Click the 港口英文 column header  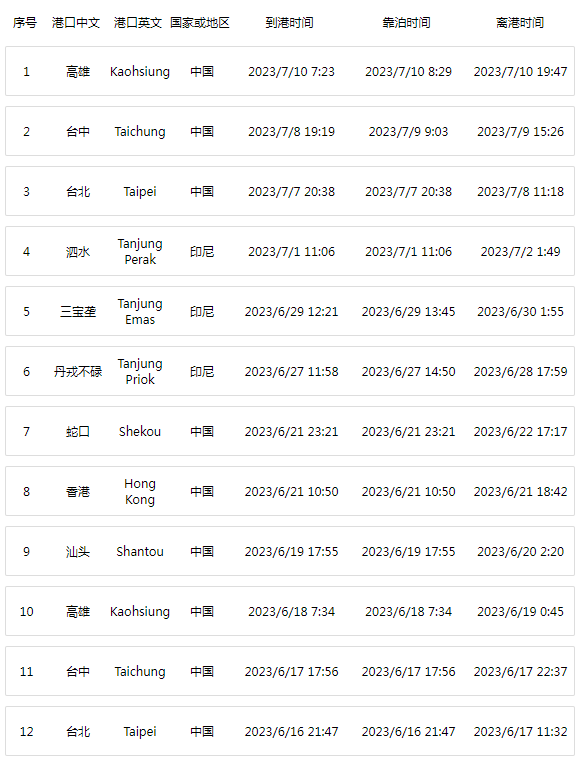click(x=138, y=23)
